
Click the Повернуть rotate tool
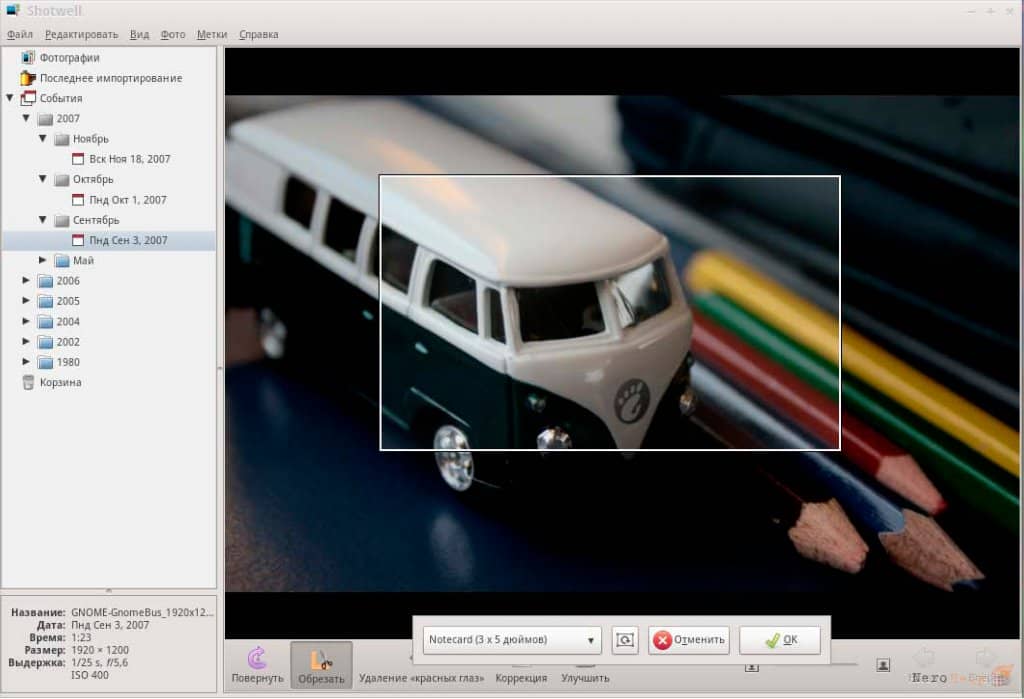pyautogui.click(x=257, y=664)
